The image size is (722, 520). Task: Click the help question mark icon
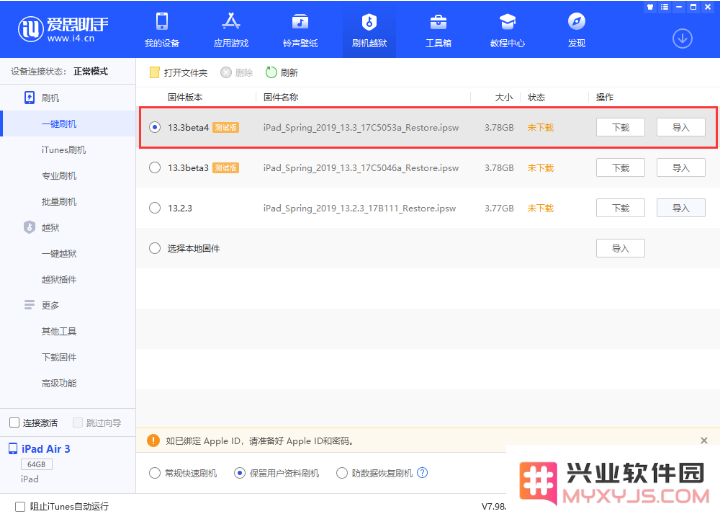click(422, 473)
